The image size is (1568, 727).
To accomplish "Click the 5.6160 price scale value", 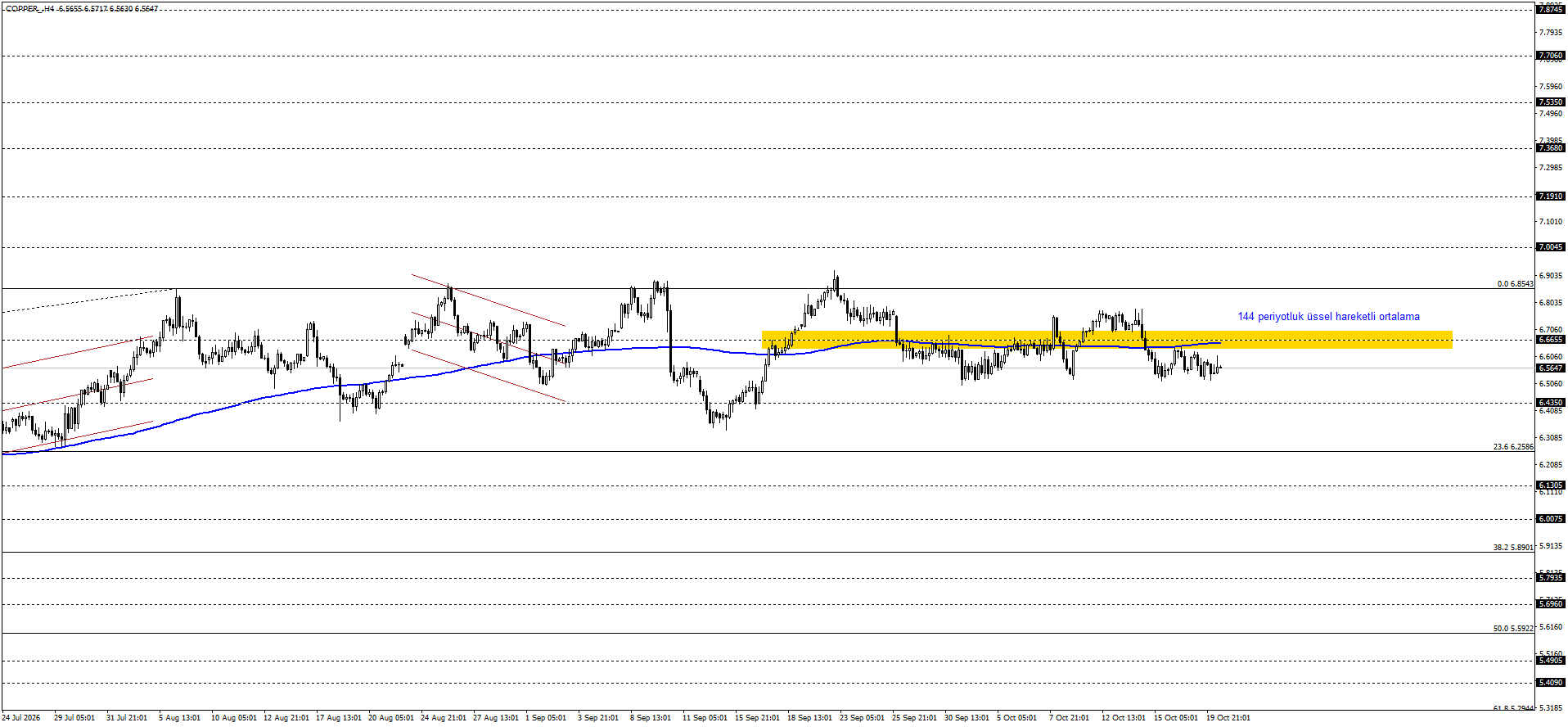I will tap(1551, 627).
